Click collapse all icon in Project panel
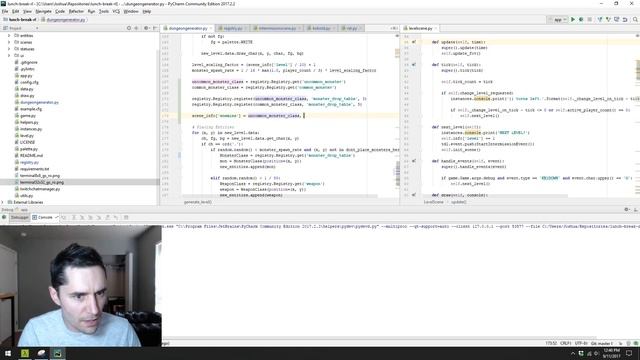Viewport: 640px width, 360px height. (136, 28)
